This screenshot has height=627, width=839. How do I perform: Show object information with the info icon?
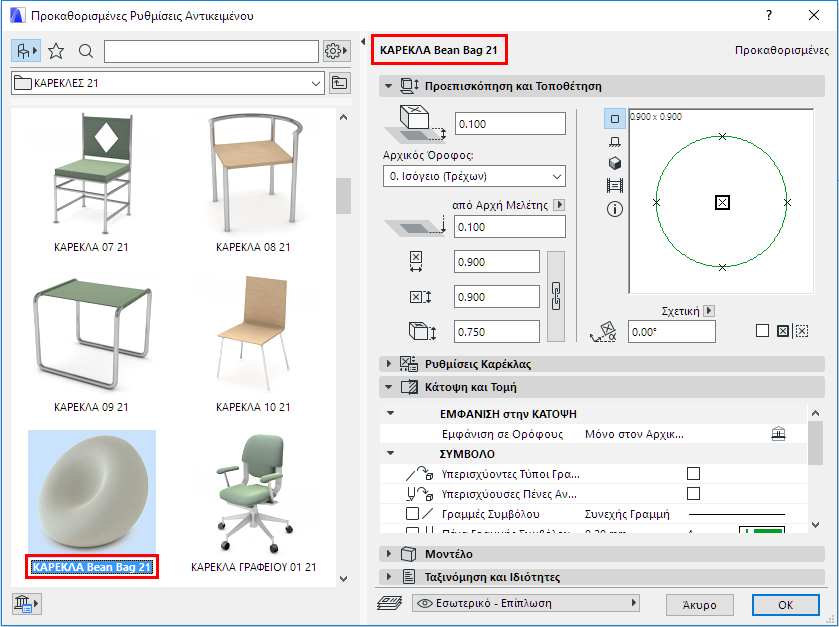pyautogui.click(x=615, y=209)
